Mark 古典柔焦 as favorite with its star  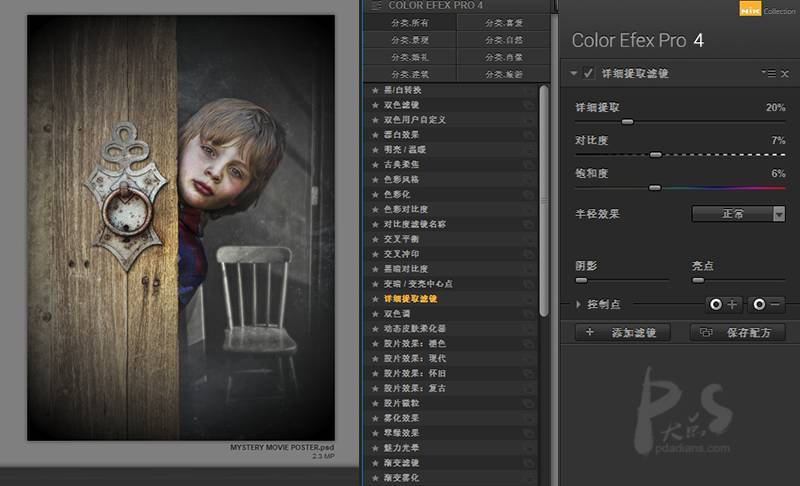(375, 165)
